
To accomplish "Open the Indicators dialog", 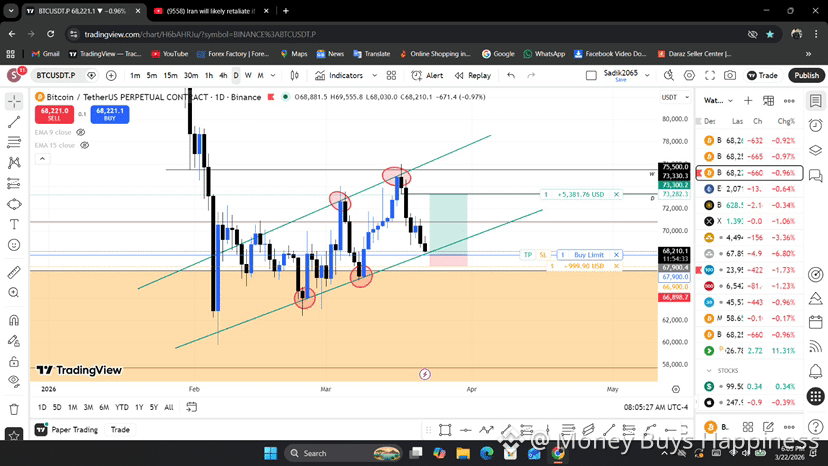I will point(339,76).
